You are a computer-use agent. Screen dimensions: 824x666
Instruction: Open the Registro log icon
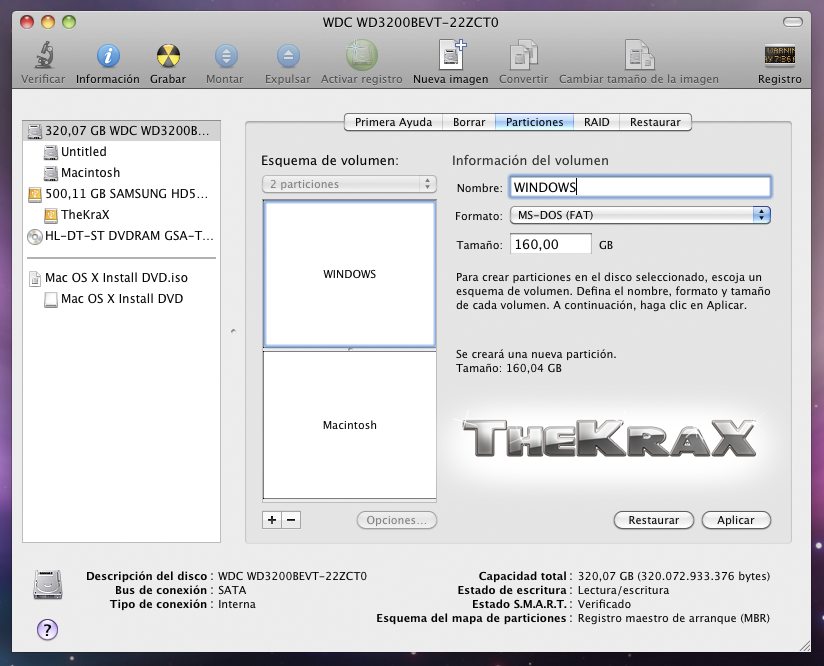click(779, 55)
